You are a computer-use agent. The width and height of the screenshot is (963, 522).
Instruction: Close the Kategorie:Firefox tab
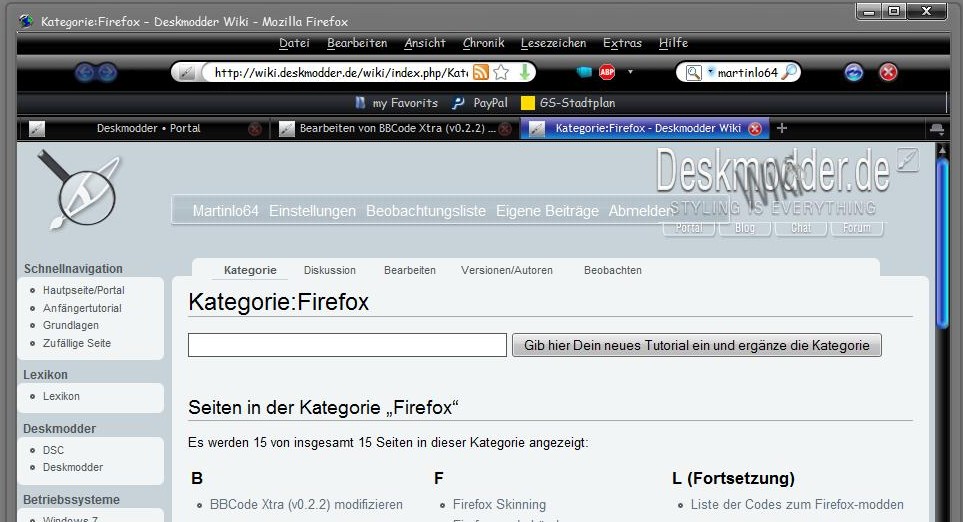pyautogui.click(x=755, y=128)
